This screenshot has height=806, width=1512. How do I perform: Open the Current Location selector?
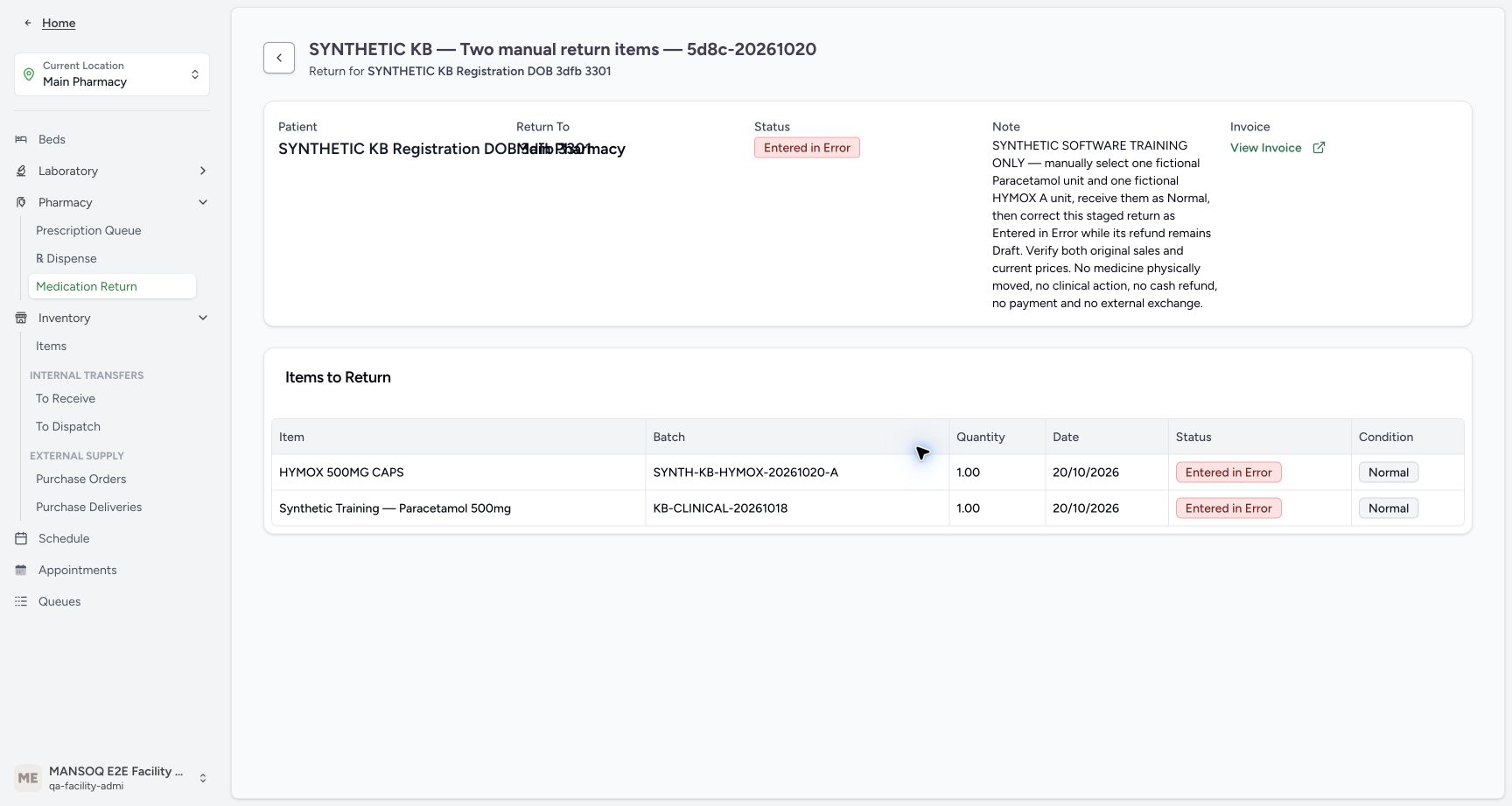[x=112, y=74]
